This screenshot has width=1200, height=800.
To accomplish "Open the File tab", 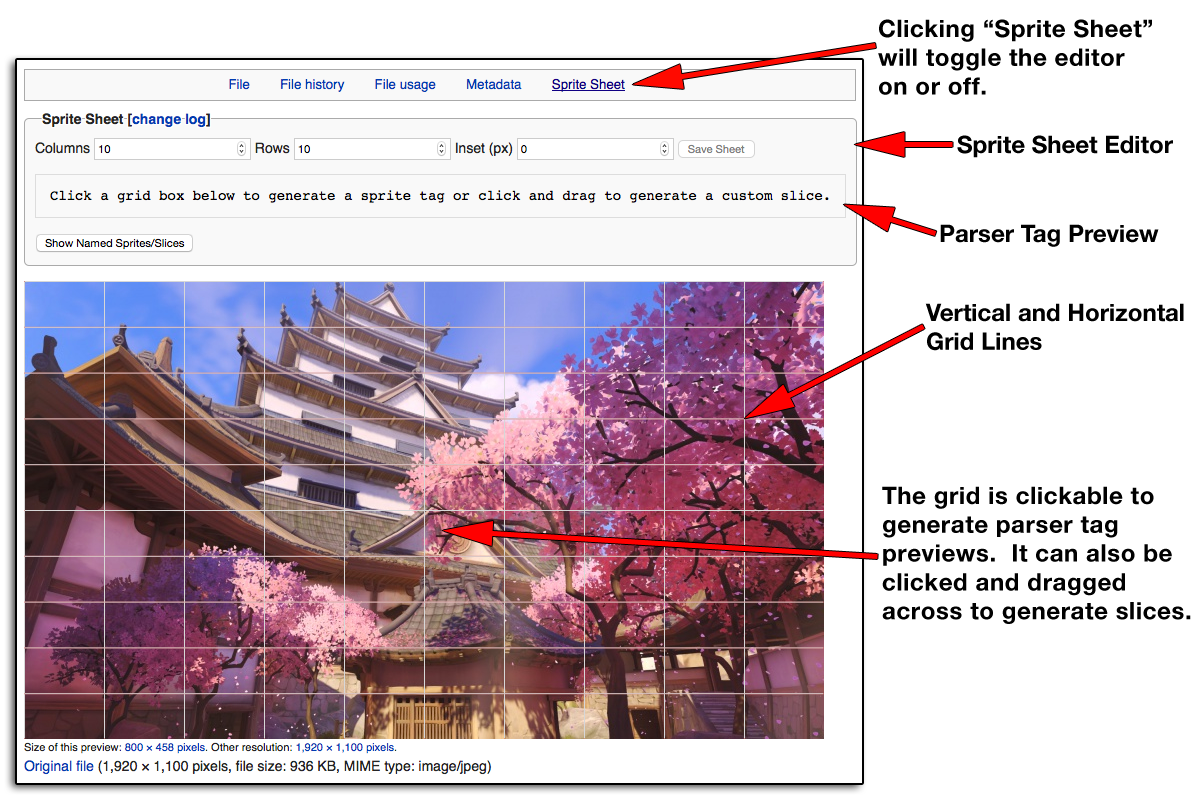I will point(239,85).
